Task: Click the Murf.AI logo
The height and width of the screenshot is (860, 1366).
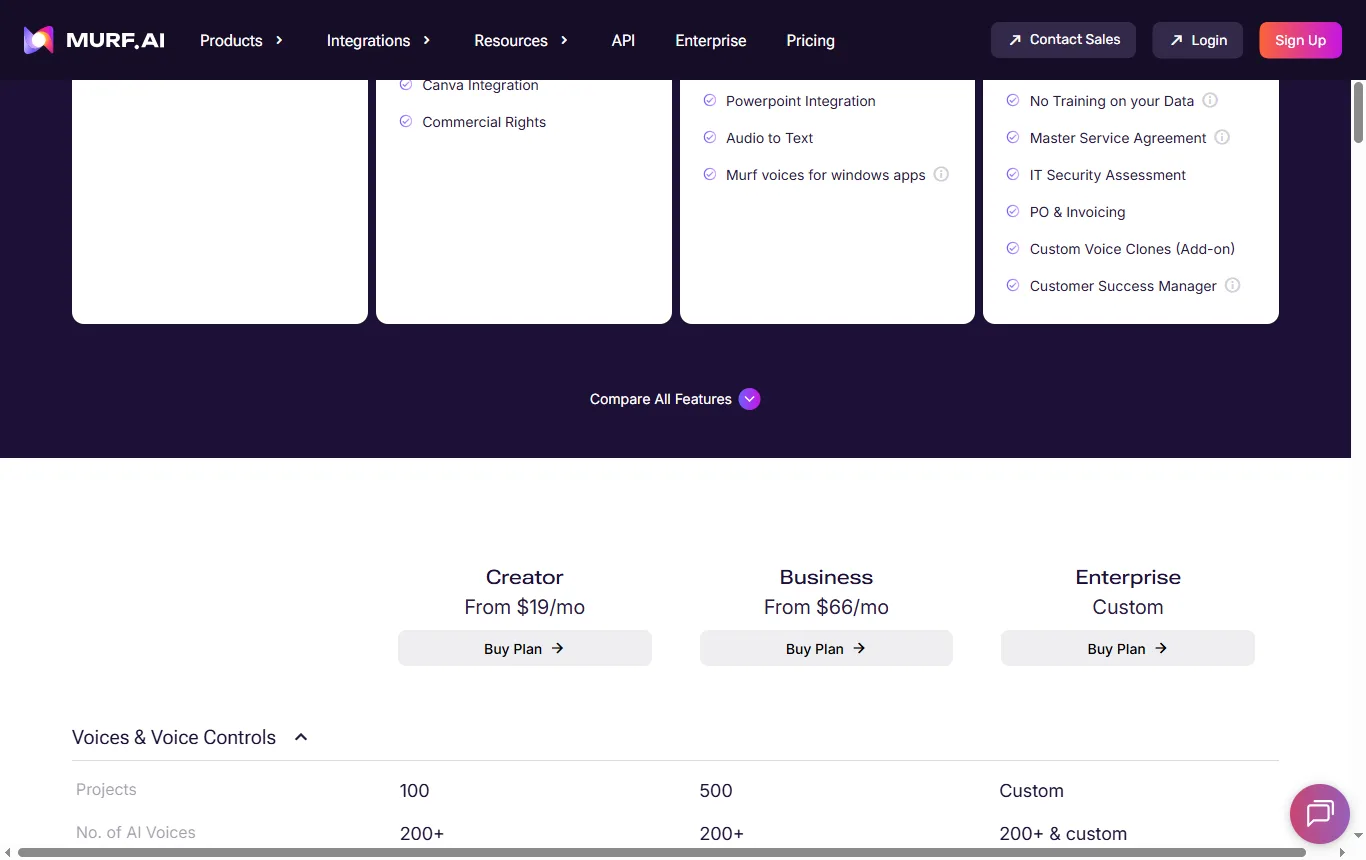Action: 94,40
